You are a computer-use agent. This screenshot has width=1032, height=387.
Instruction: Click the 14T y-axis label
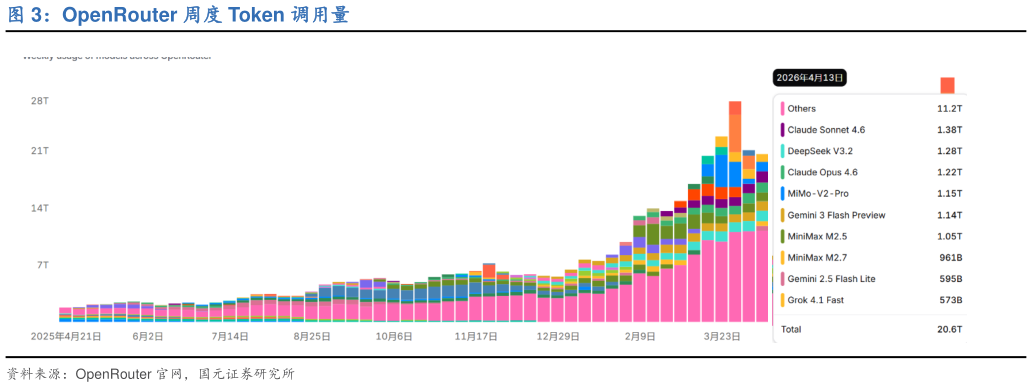coord(39,208)
